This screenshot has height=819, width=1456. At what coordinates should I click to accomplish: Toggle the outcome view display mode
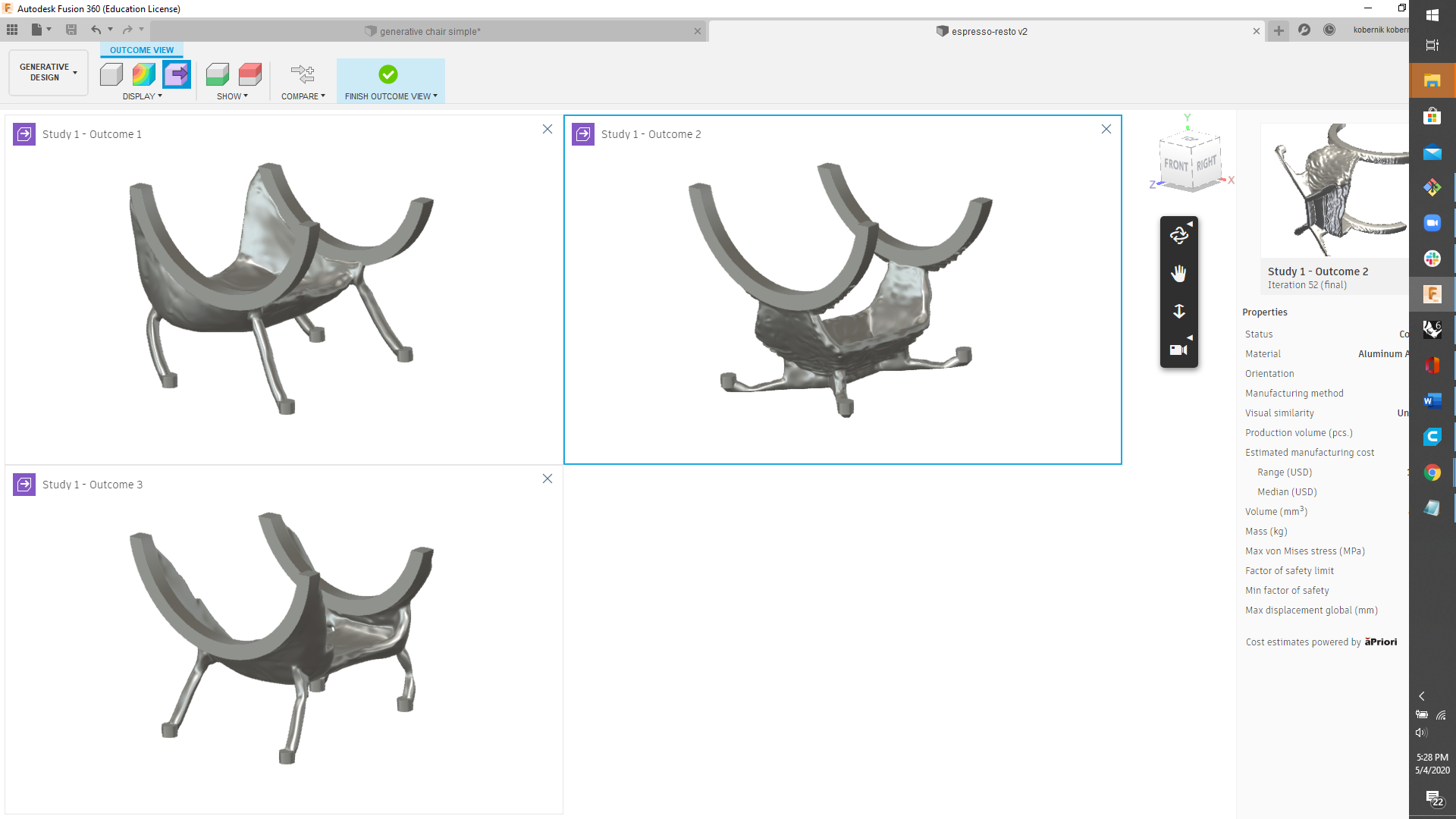click(x=177, y=74)
